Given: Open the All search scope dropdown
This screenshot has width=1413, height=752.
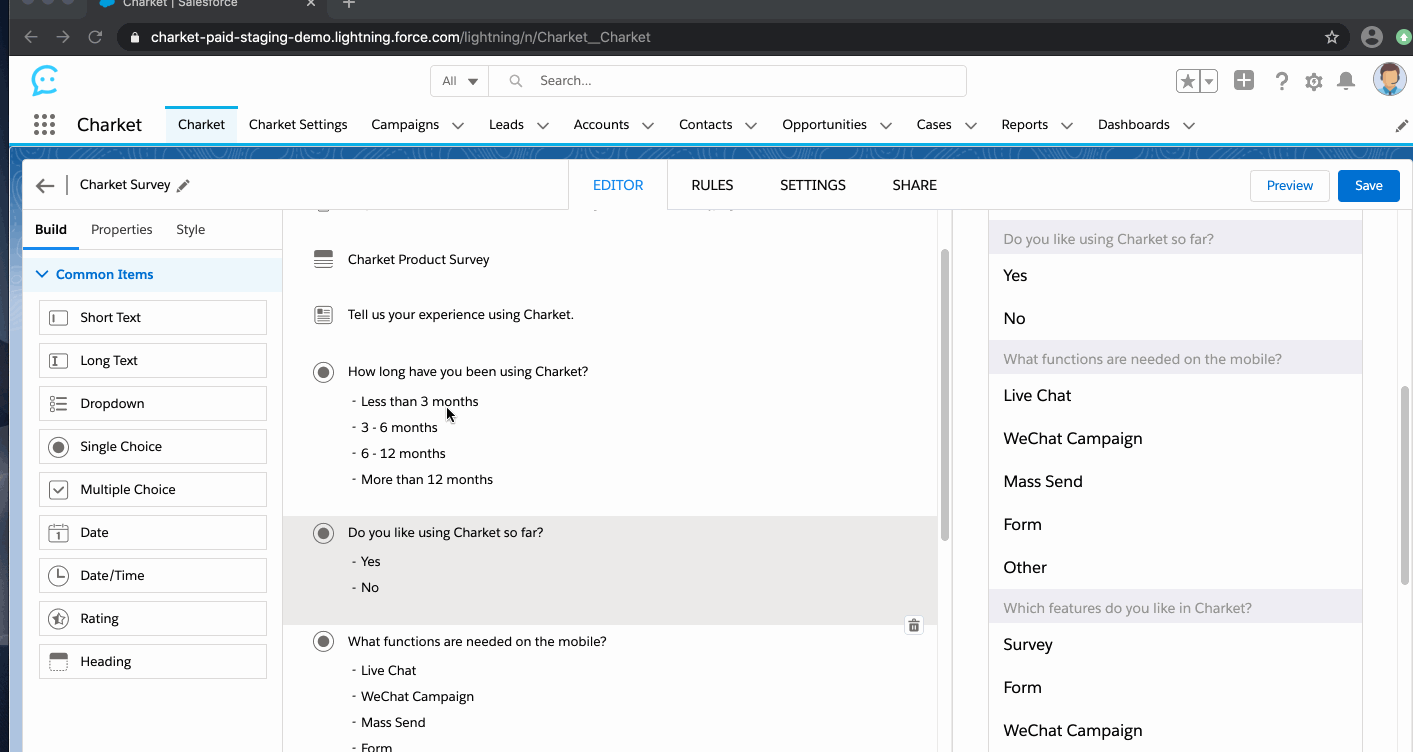Looking at the screenshot, I should click(460, 81).
